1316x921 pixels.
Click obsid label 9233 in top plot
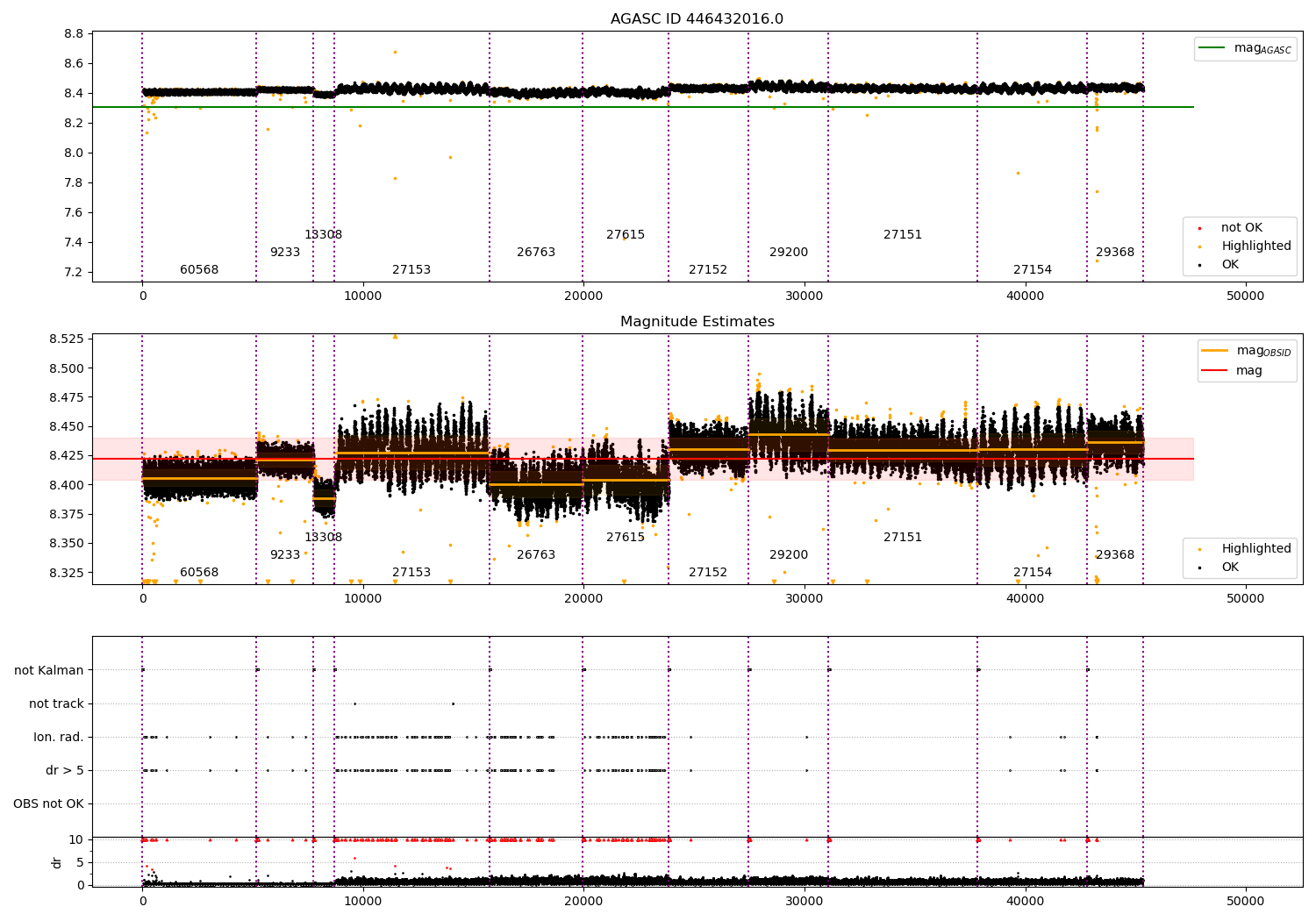(285, 253)
